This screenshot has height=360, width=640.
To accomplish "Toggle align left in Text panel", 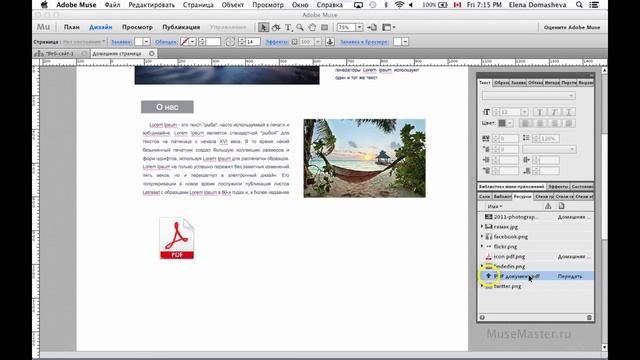I will pyautogui.click(x=526, y=123).
